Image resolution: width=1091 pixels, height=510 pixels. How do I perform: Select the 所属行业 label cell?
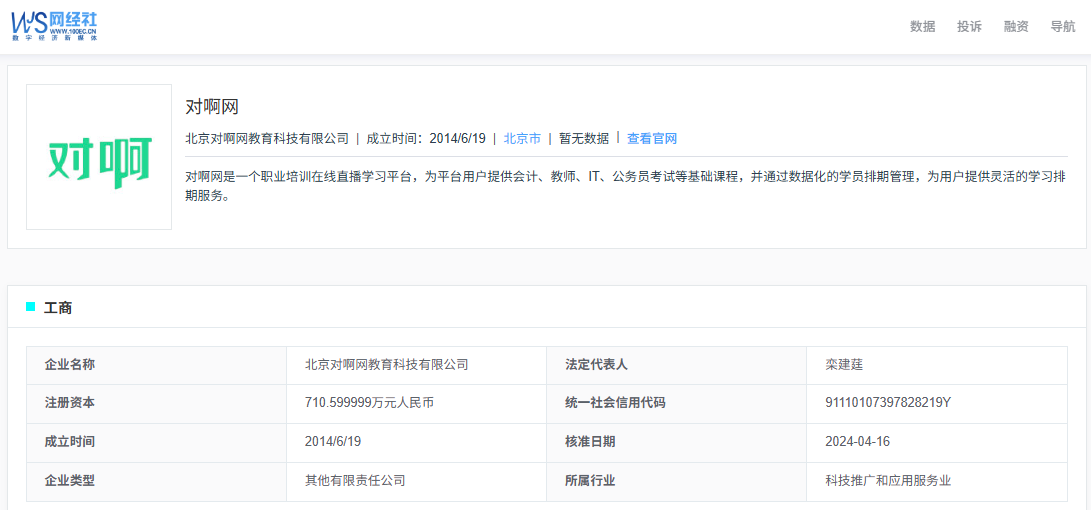pos(676,481)
